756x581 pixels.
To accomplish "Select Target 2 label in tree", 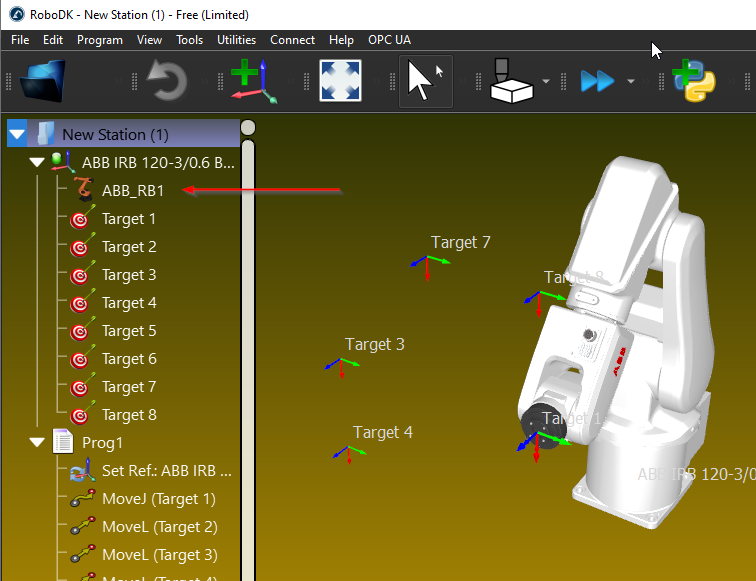I will [x=129, y=247].
